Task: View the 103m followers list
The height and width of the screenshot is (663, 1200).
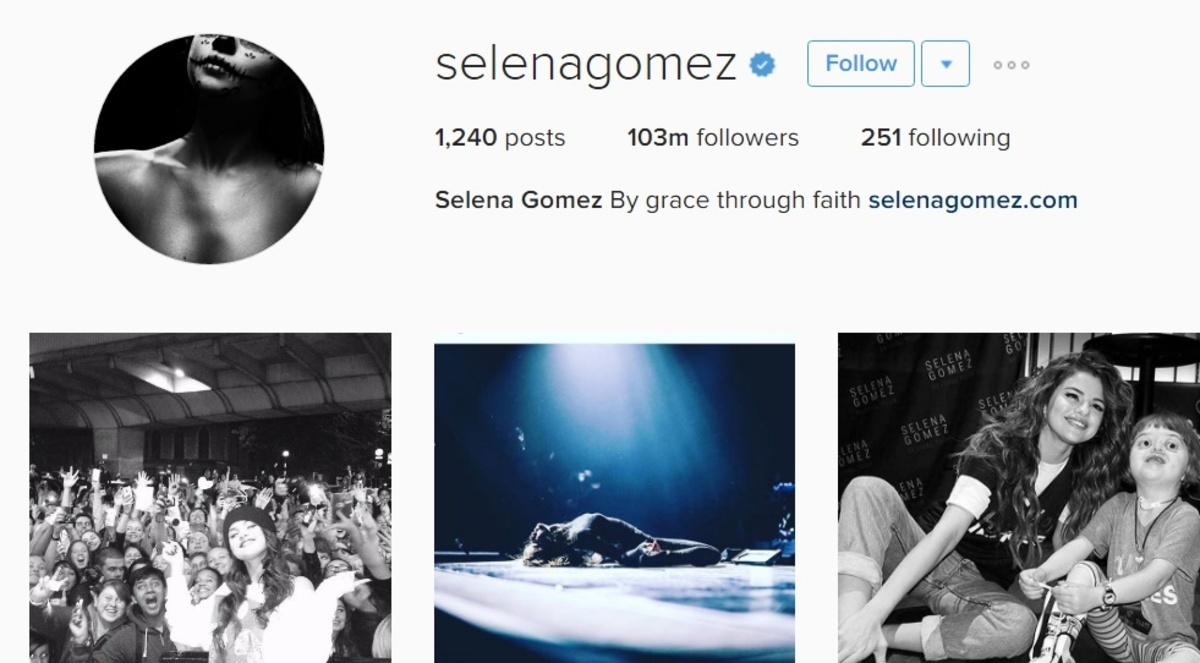Action: click(713, 138)
